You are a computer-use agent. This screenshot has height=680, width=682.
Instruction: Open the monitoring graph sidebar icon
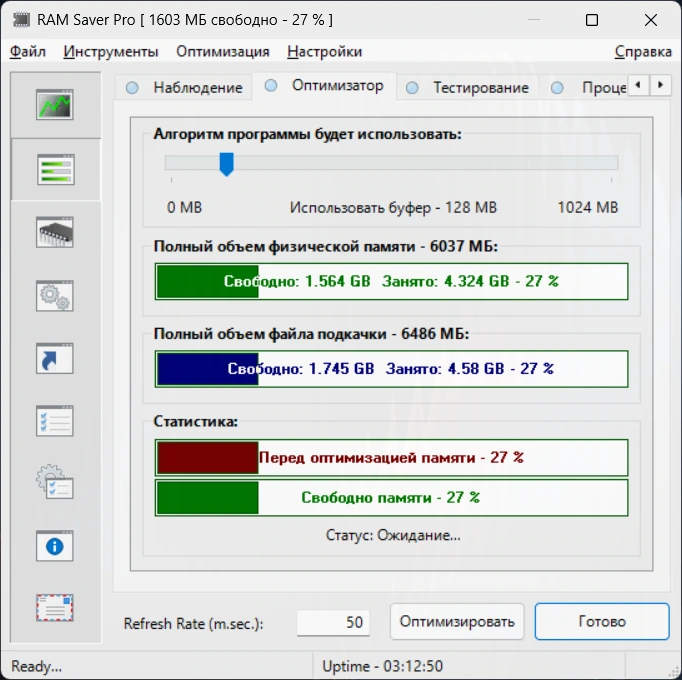coord(55,104)
